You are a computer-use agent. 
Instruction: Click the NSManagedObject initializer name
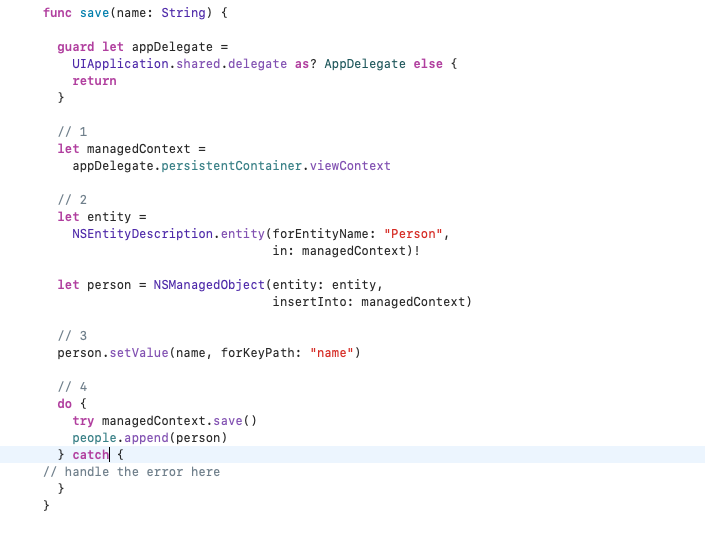click(x=208, y=285)
